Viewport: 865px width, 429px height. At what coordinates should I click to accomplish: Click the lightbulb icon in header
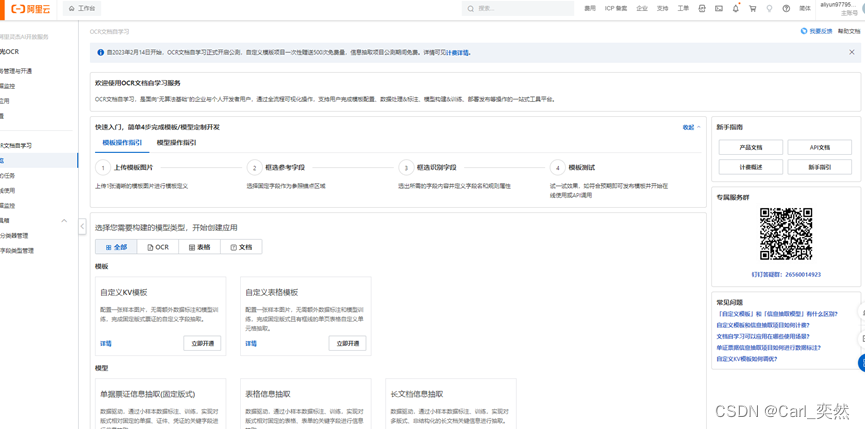pos(769,9)
